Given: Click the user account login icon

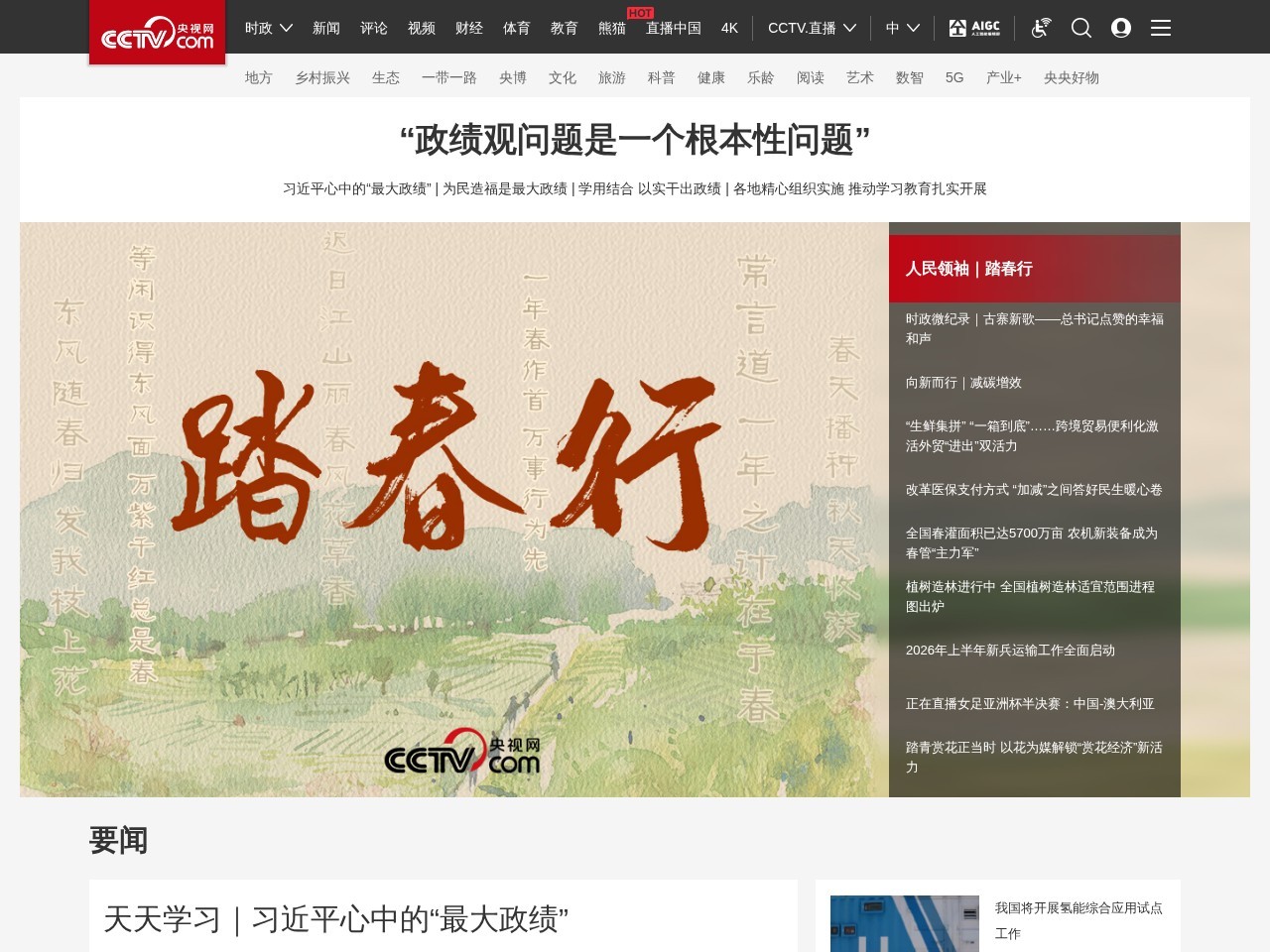Looking at the screenshot, I should [1121, 28].
